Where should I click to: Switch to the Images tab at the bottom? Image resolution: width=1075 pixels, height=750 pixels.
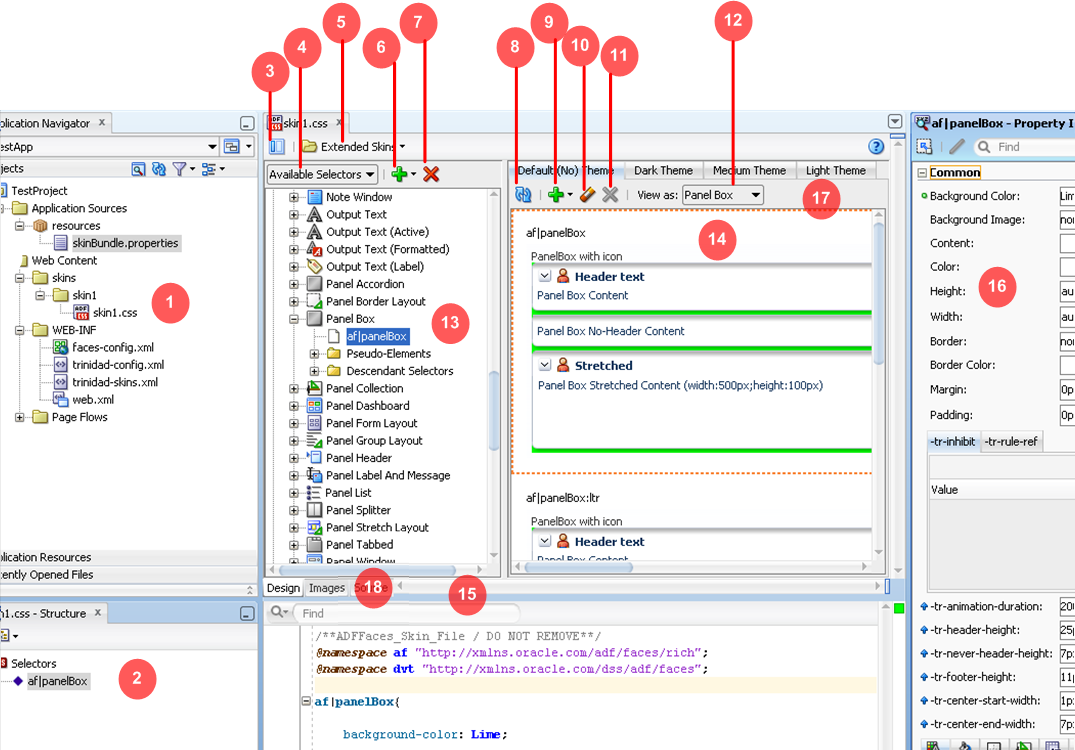[x=327, y=588]
